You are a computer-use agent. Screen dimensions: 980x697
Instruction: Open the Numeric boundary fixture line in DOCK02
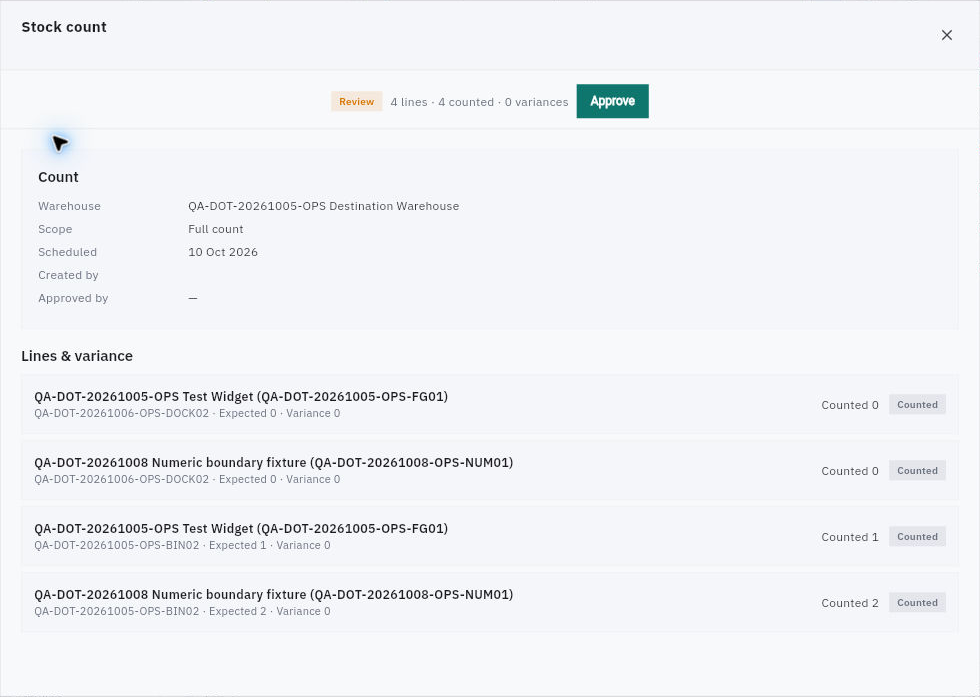pos(489,471)
